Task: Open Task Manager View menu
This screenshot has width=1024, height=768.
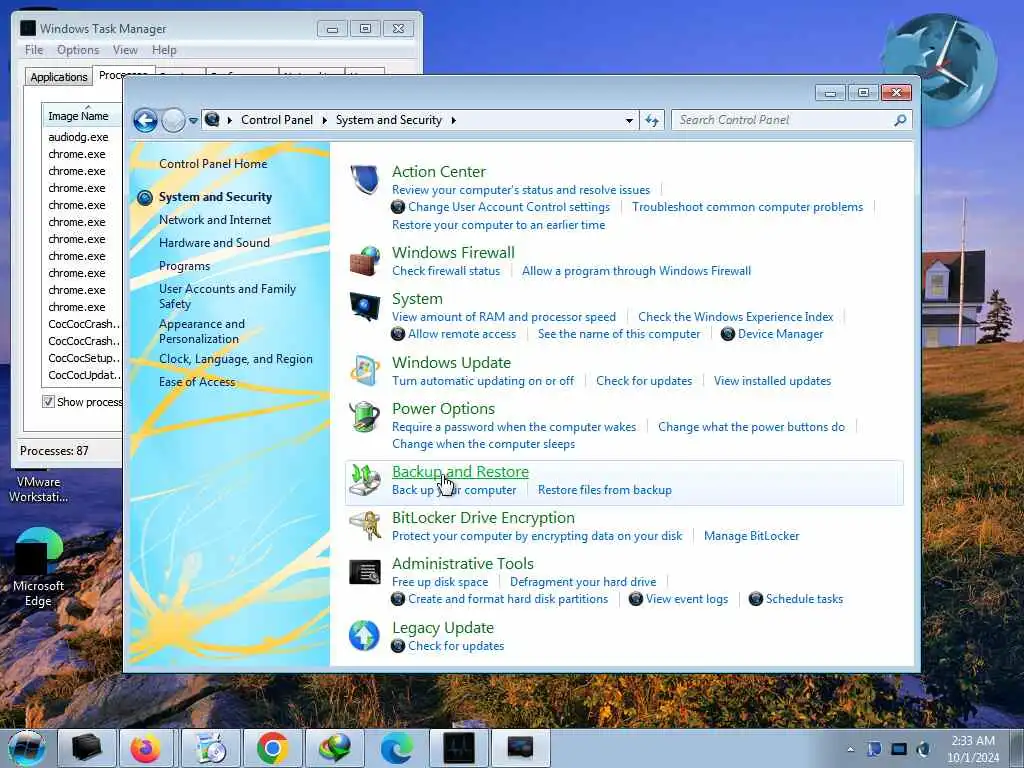Action: pyautogui.click(x=125, y=50)
